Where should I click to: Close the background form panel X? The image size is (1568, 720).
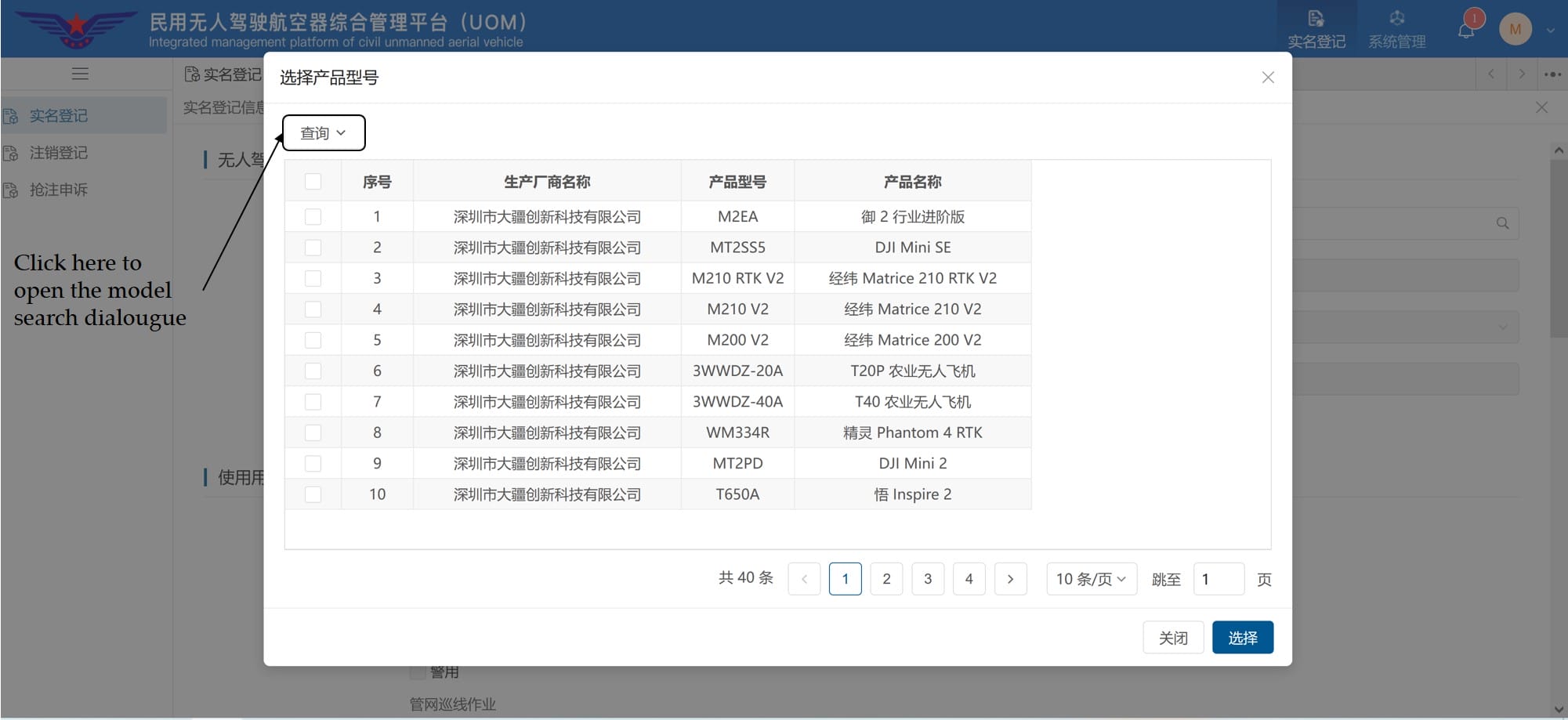coord(1541,107)
